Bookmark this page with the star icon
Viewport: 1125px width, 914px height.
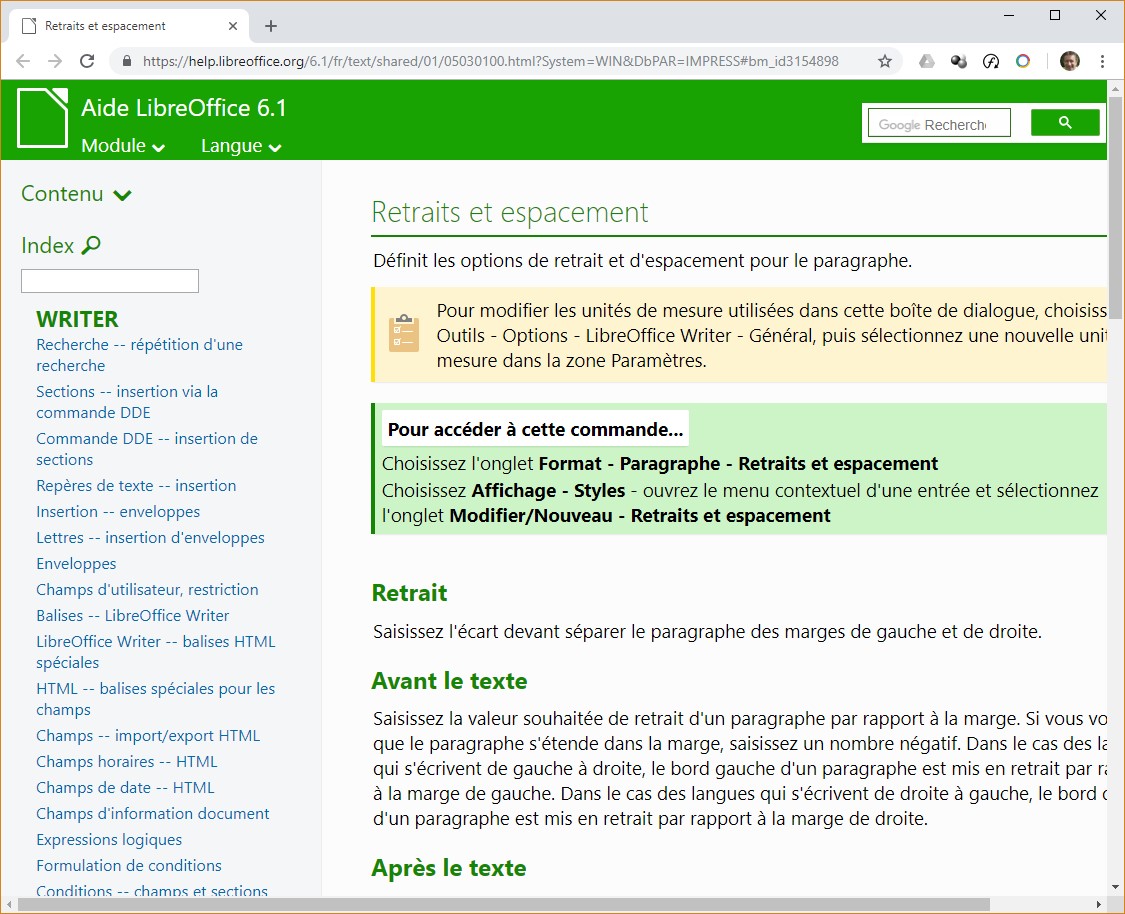point(884,61)
